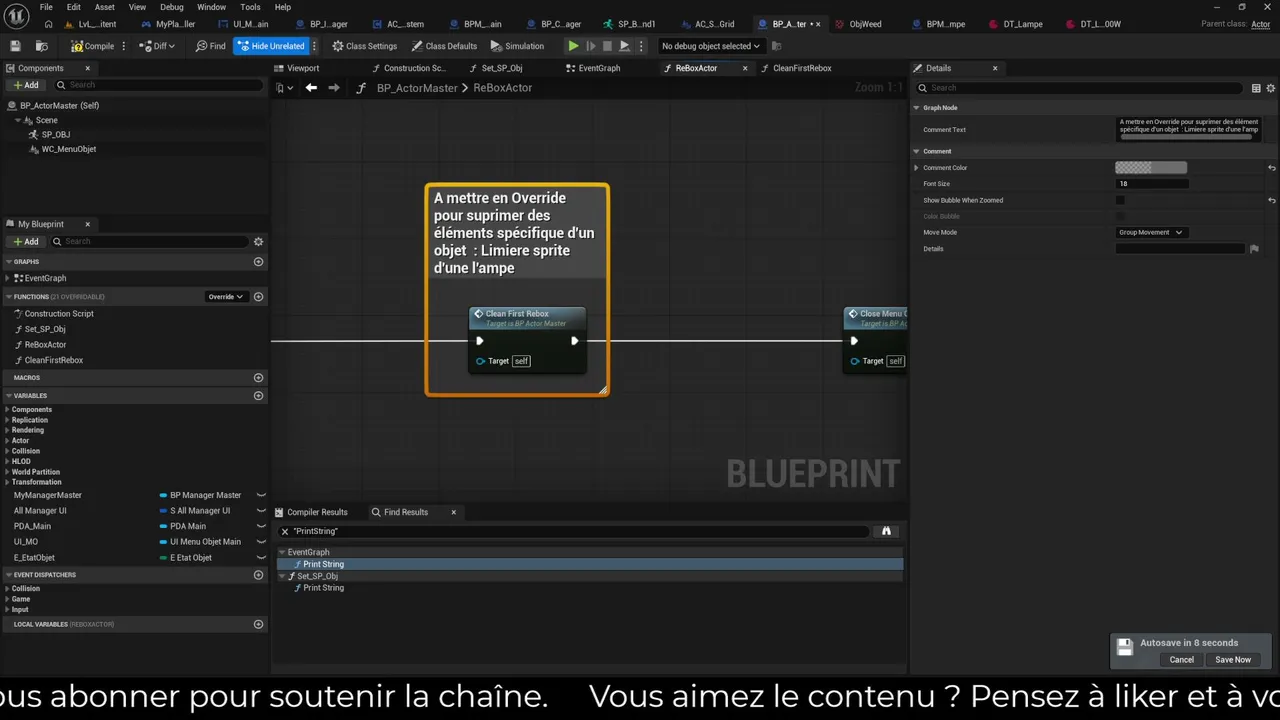1280x720 pixels.
Task: Open Class Defaults
Action: (444, 46)
